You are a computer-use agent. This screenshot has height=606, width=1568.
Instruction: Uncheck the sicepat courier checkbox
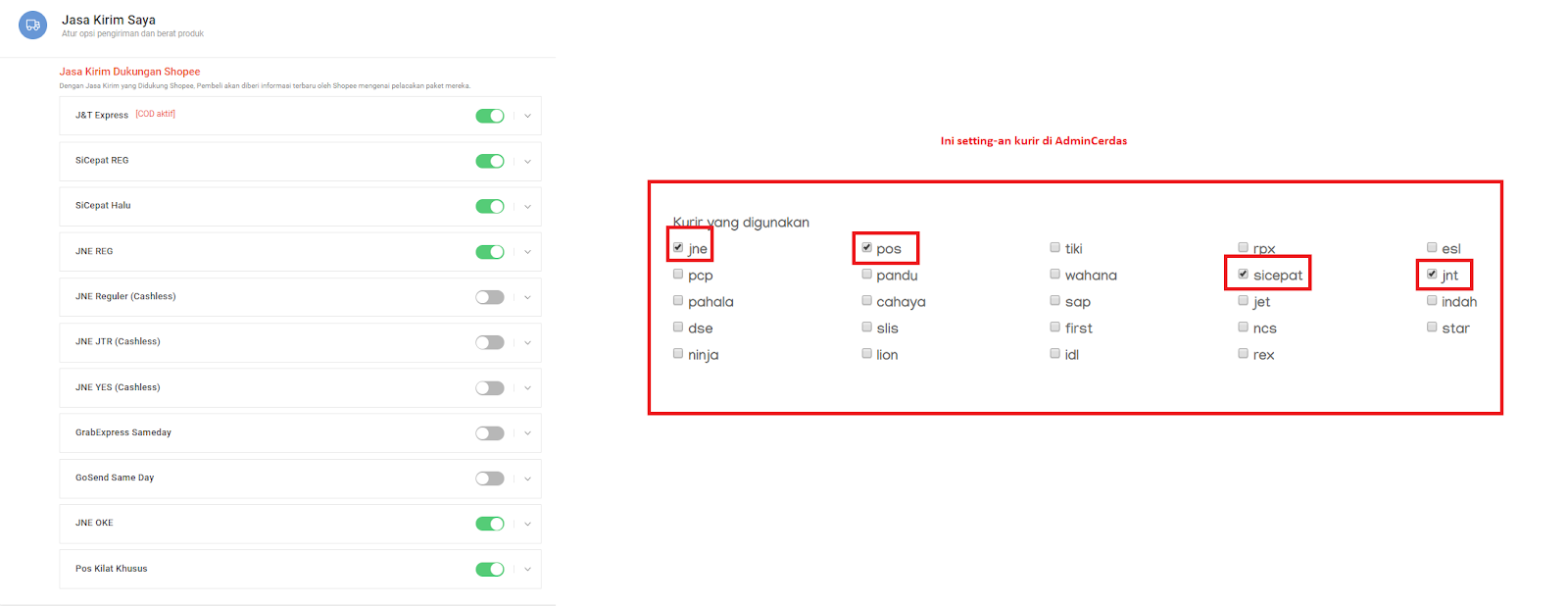1244,274
